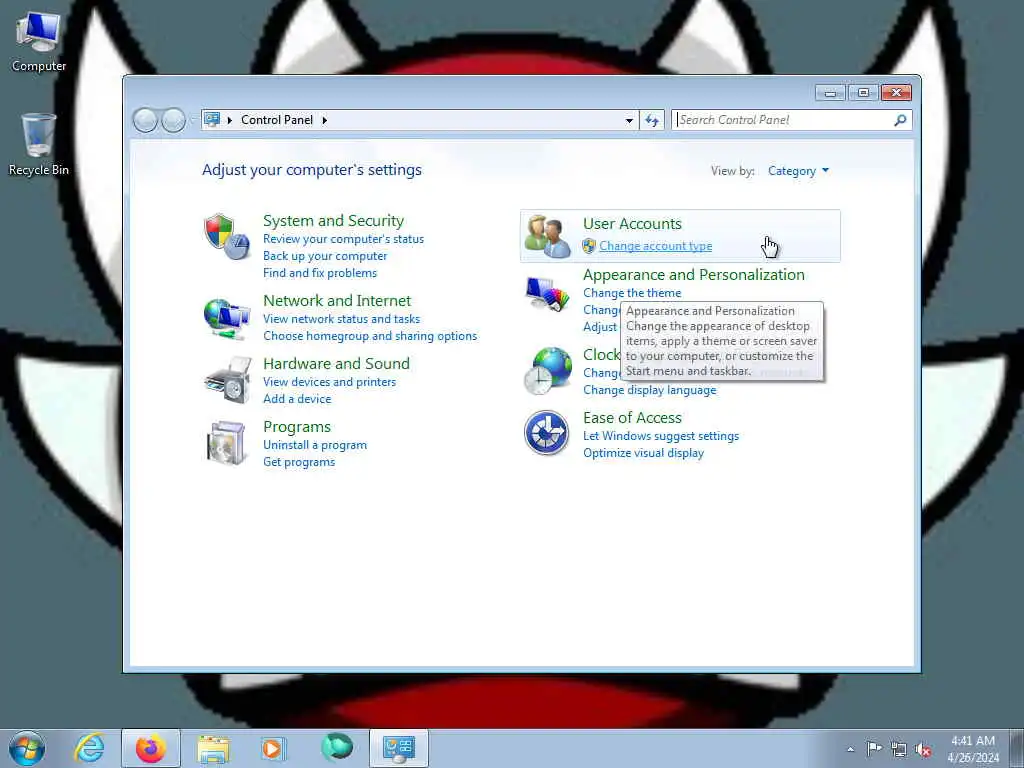1024x768 pixels.
Task: Click Optimize visual display
Action: (643, 453)
